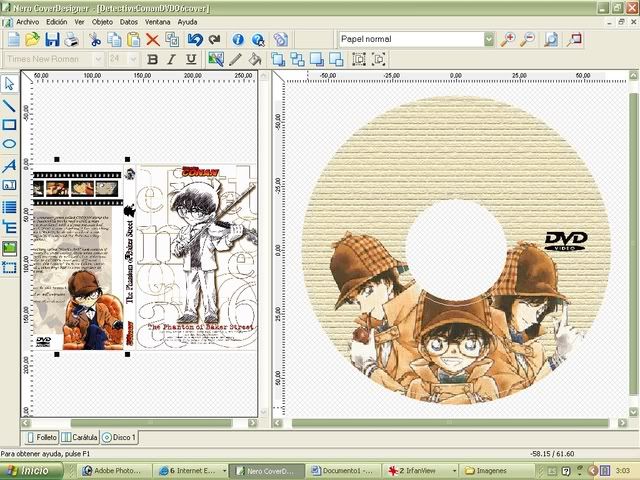The height and width of the screenshot is (480, 640).
Task: Open the font size dropdown
Action: [x=131, y=60]
